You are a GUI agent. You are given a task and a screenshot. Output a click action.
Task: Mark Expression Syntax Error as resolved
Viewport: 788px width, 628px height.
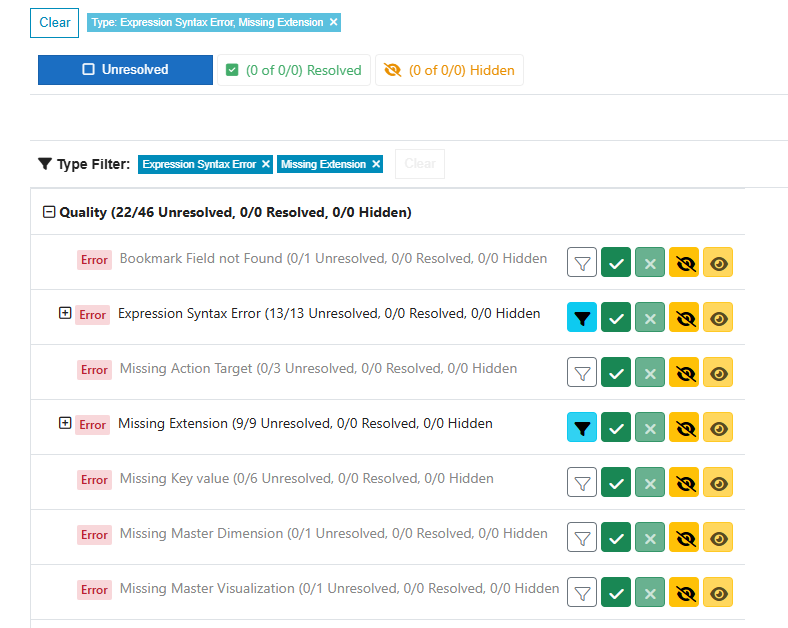coord(616,317)
